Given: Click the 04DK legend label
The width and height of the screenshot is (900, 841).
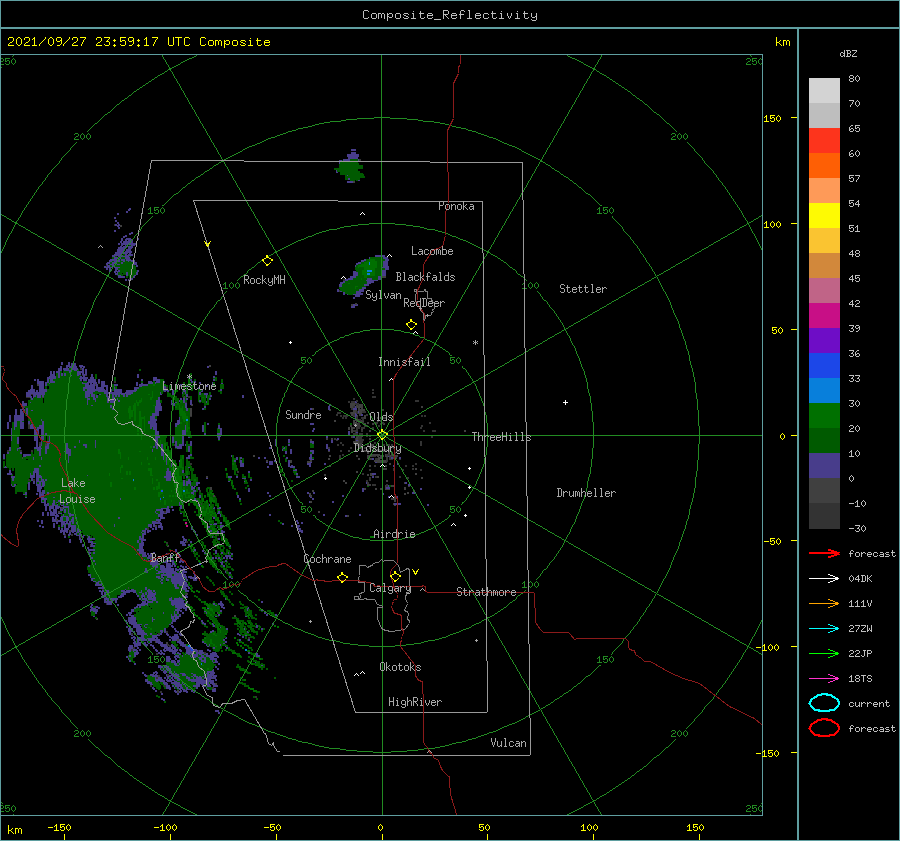Looking at the screenshot, I should (x=860, y=579).
